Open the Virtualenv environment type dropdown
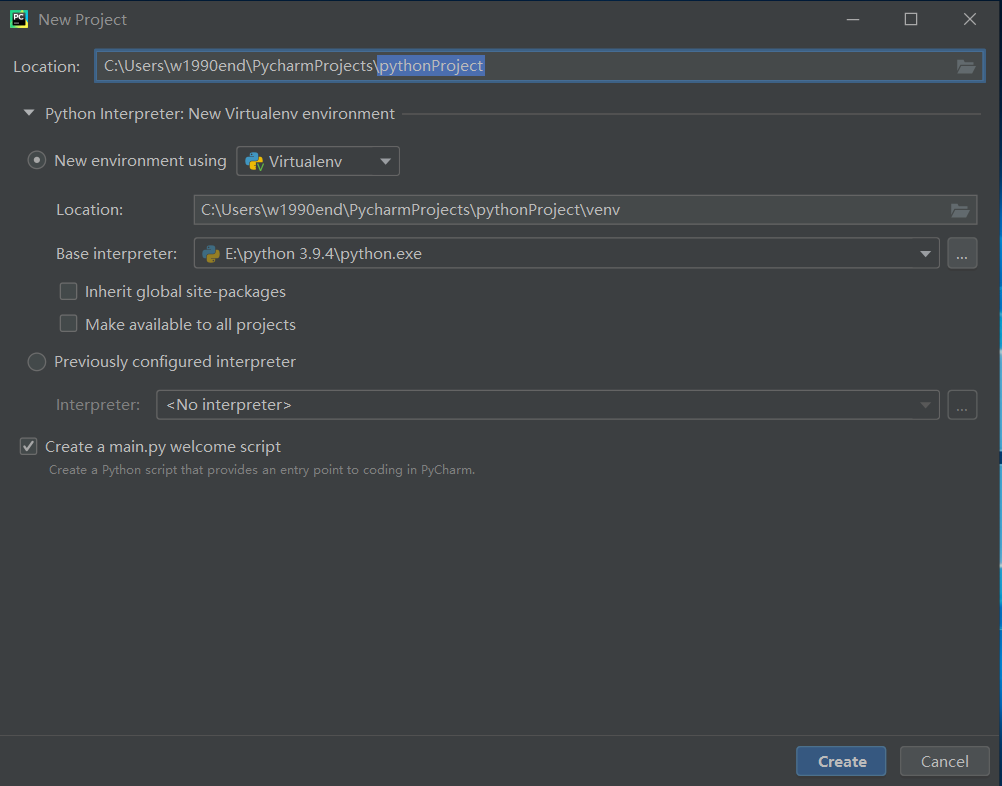This screenshot has width=1002, height=786. 318,161
